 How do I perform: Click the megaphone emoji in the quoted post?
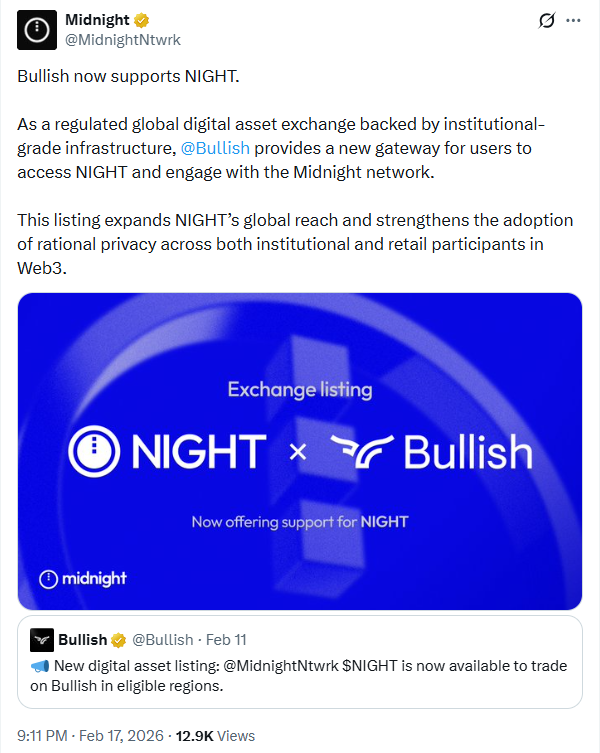[40, 666]
